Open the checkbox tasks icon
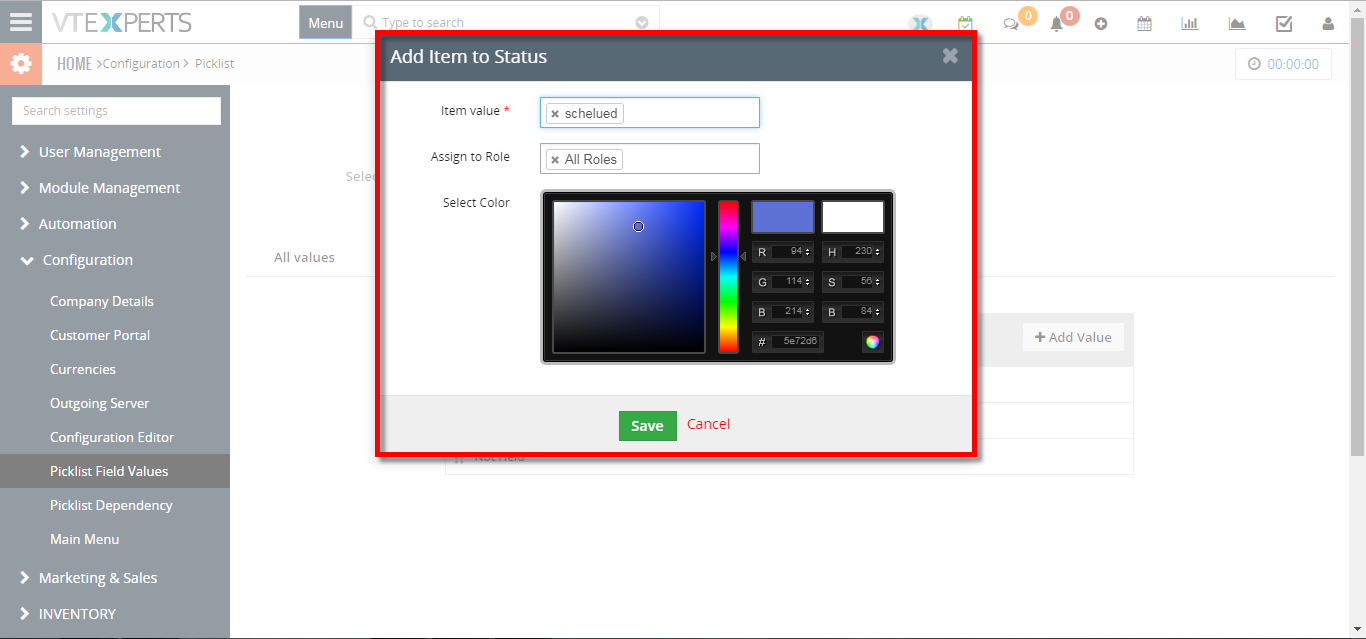Image resolution: width=1366 pixels, height=639 pixels. [1284, 24]
